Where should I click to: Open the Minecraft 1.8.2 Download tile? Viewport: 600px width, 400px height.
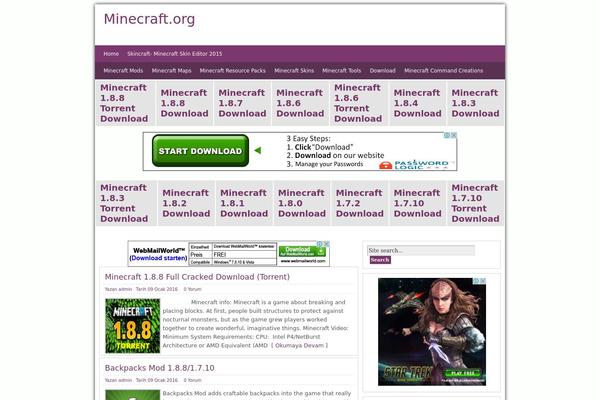click(x=186, y=203)
